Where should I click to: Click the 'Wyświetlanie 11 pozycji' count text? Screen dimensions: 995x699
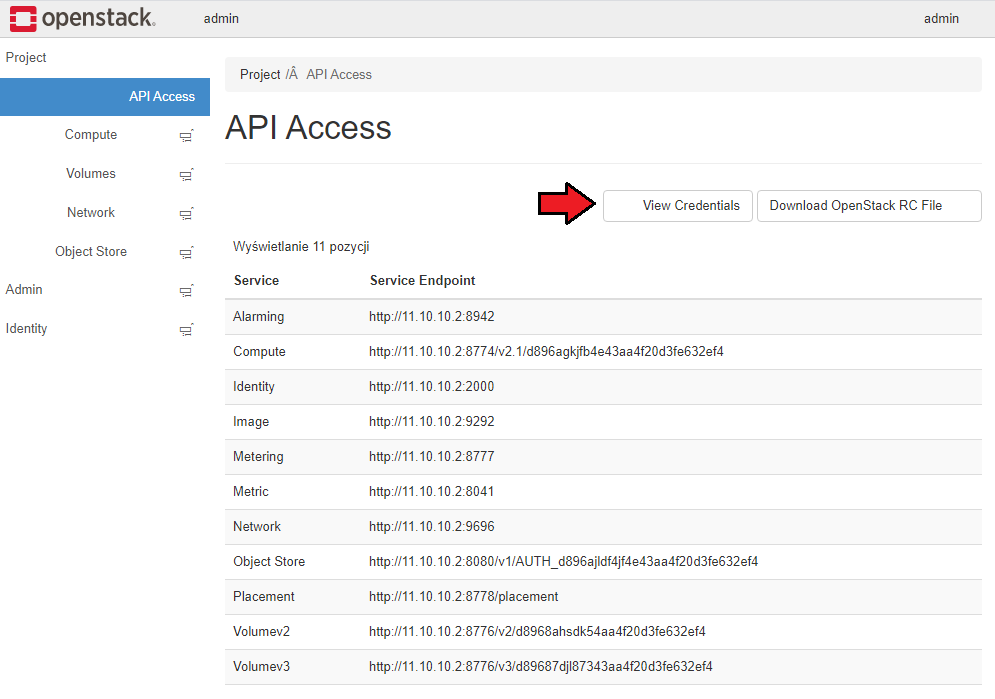tap(301, 246)
